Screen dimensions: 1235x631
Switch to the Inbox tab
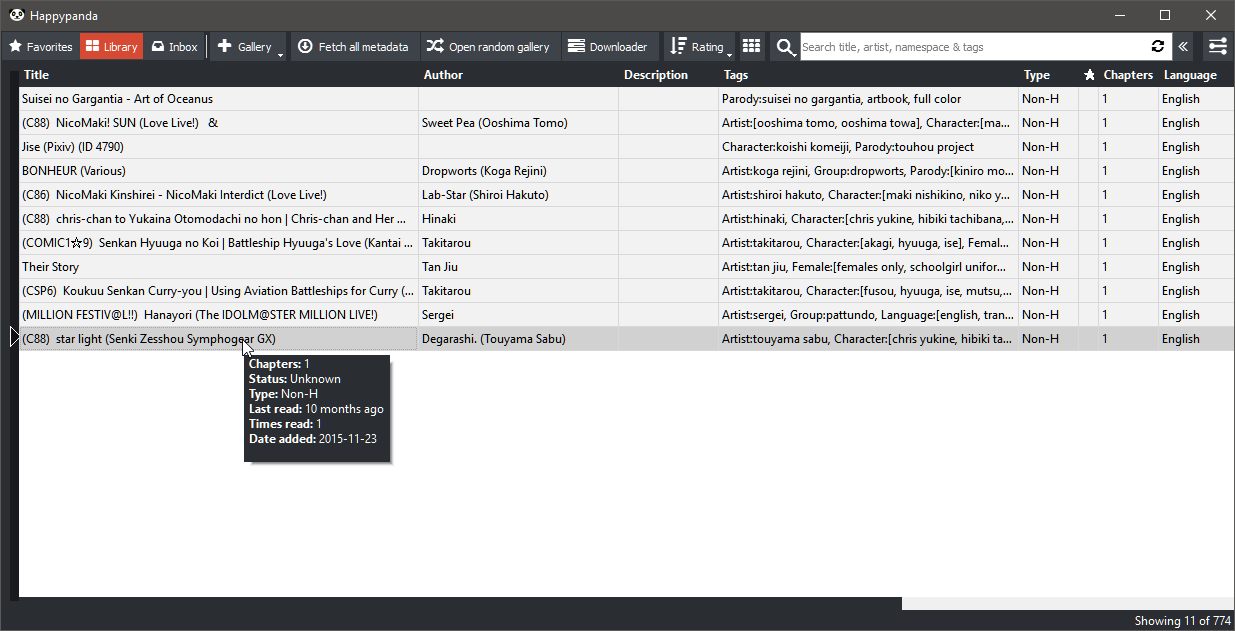tap(174, 47)
